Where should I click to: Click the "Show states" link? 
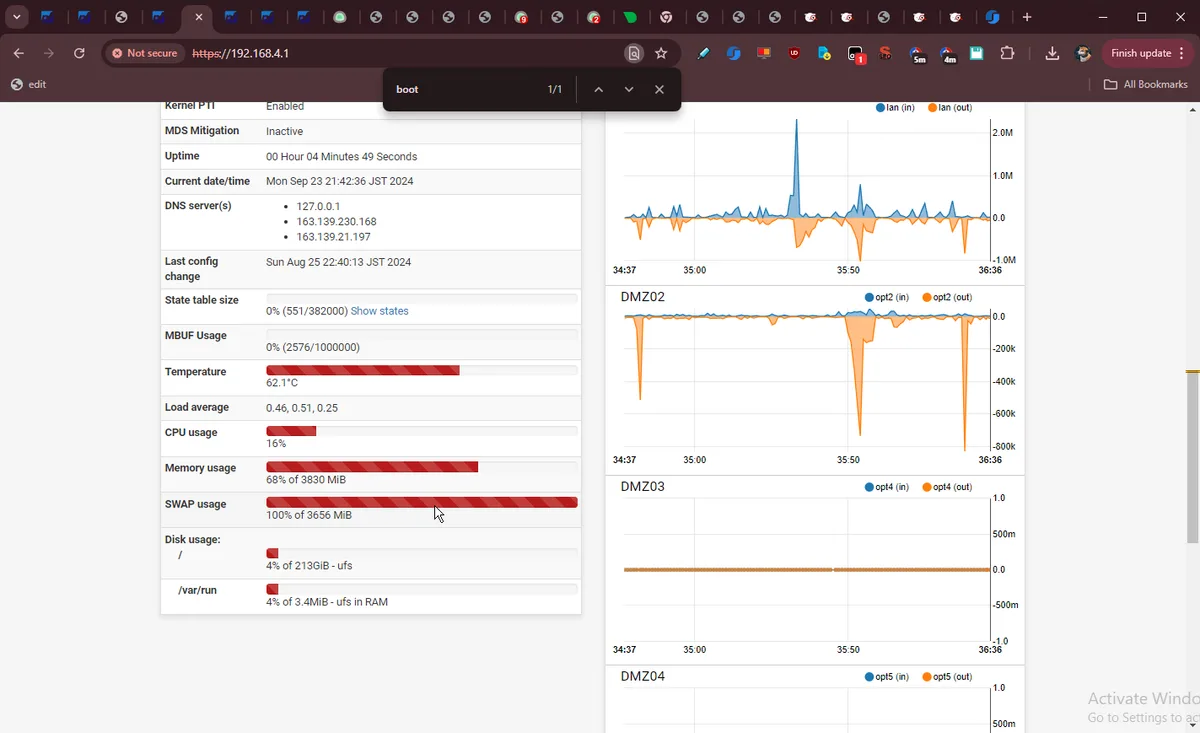[379, 311]
